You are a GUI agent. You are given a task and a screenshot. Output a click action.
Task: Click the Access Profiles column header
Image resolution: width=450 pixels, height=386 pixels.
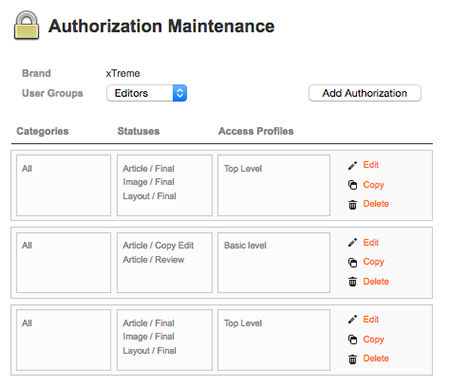click(x=256, y=131)
